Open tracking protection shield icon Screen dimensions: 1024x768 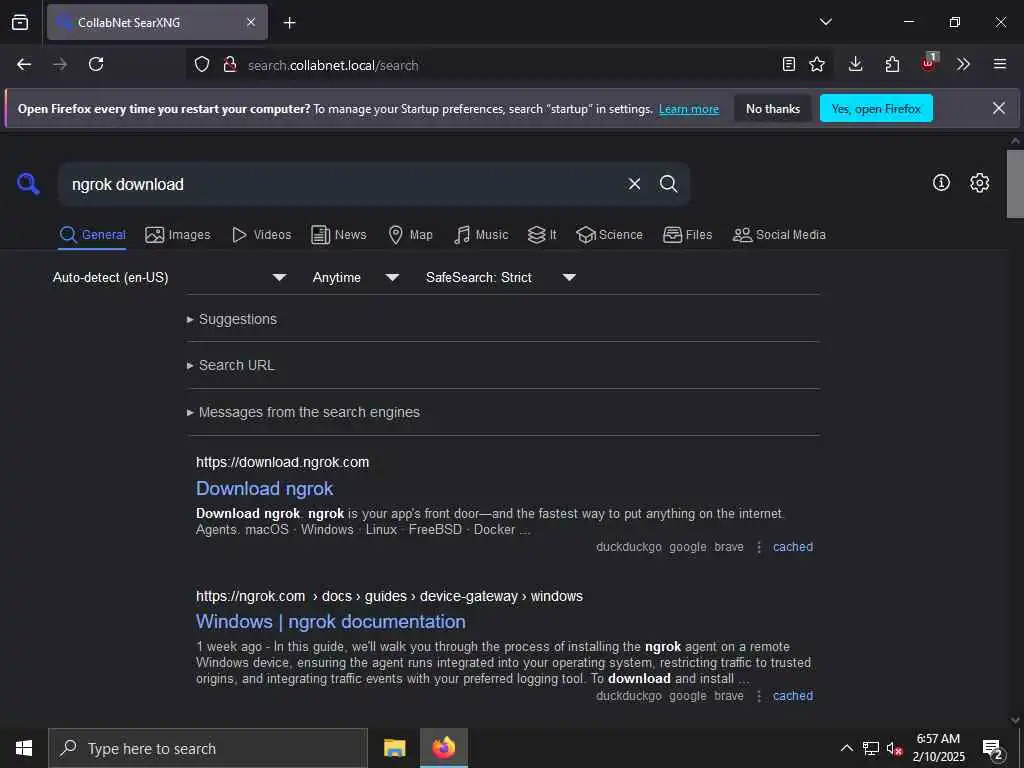tap(202, 65)
